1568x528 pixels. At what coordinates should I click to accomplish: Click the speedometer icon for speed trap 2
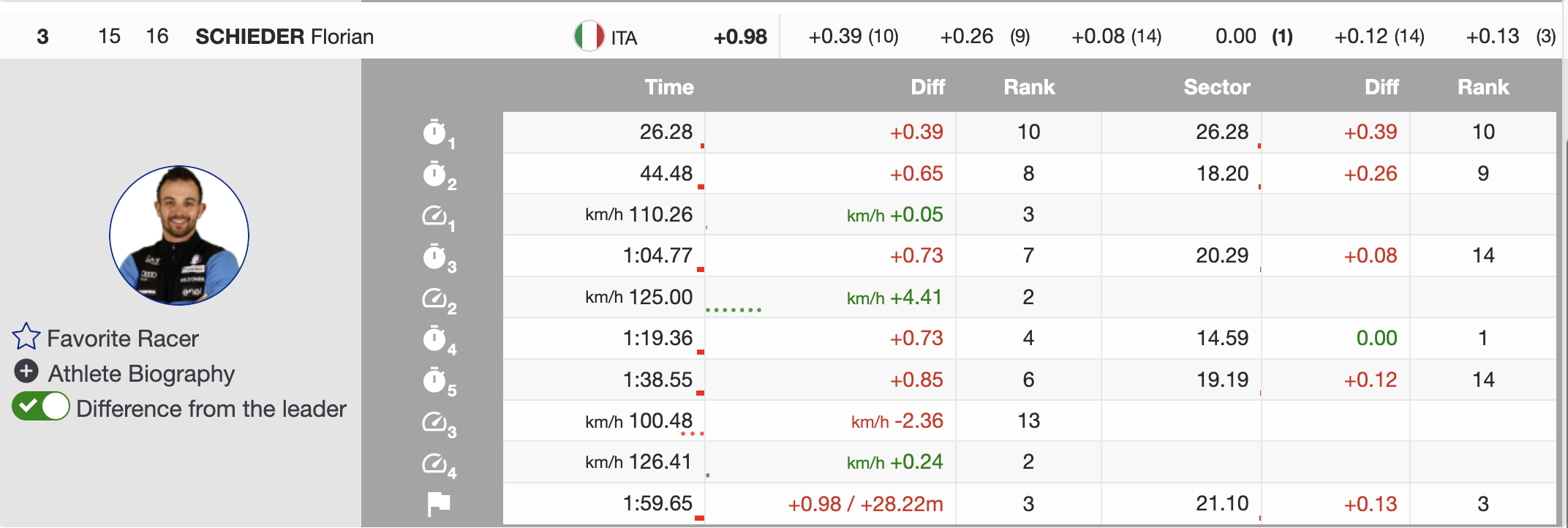tap(436, 298)
